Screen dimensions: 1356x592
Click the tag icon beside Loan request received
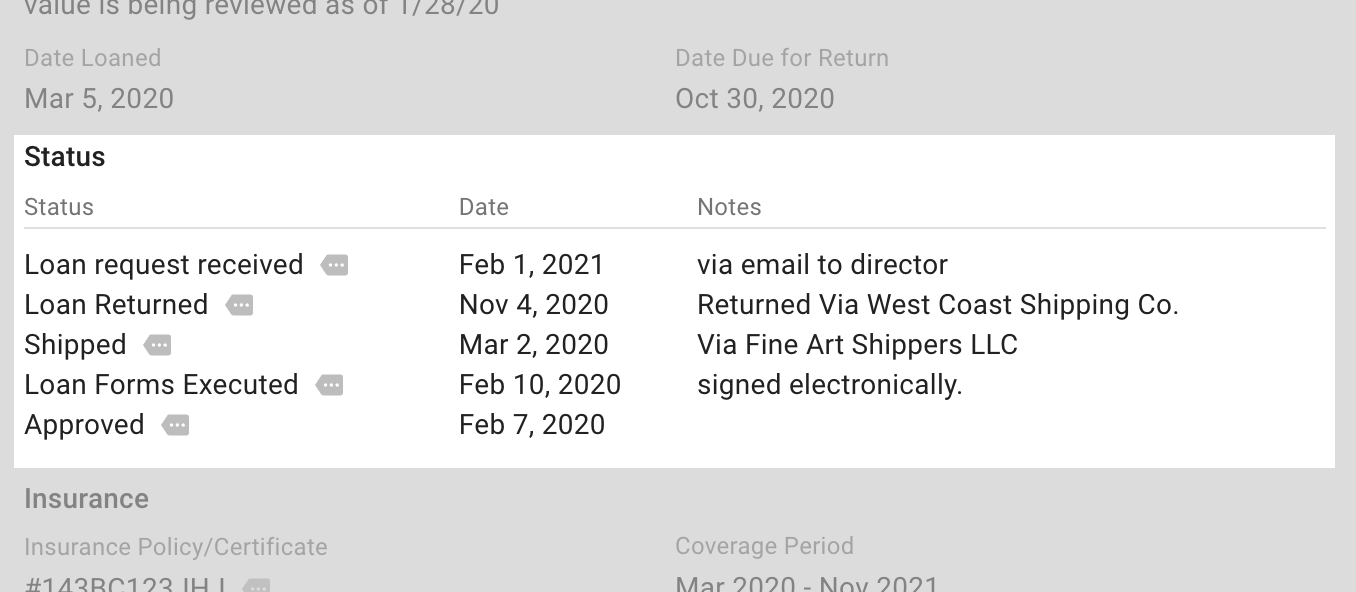point(334,265)
